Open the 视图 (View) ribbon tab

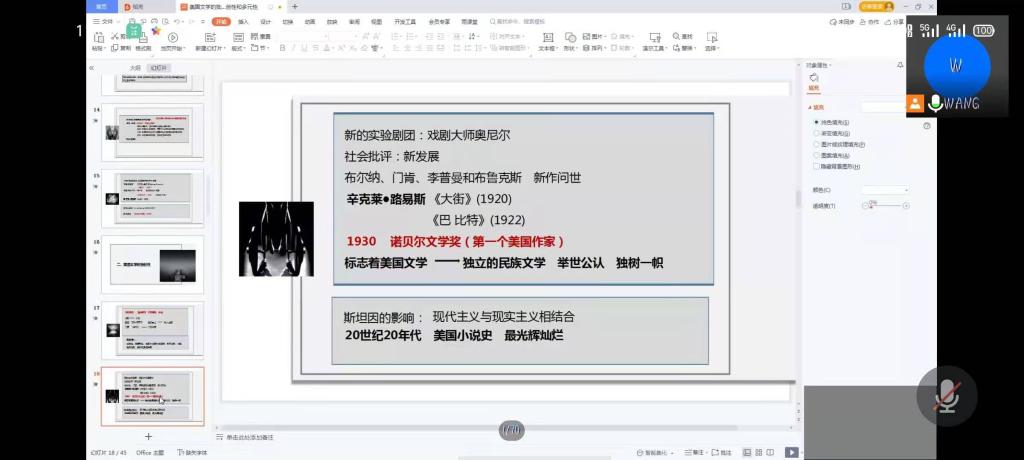click(x=376, y=21)
